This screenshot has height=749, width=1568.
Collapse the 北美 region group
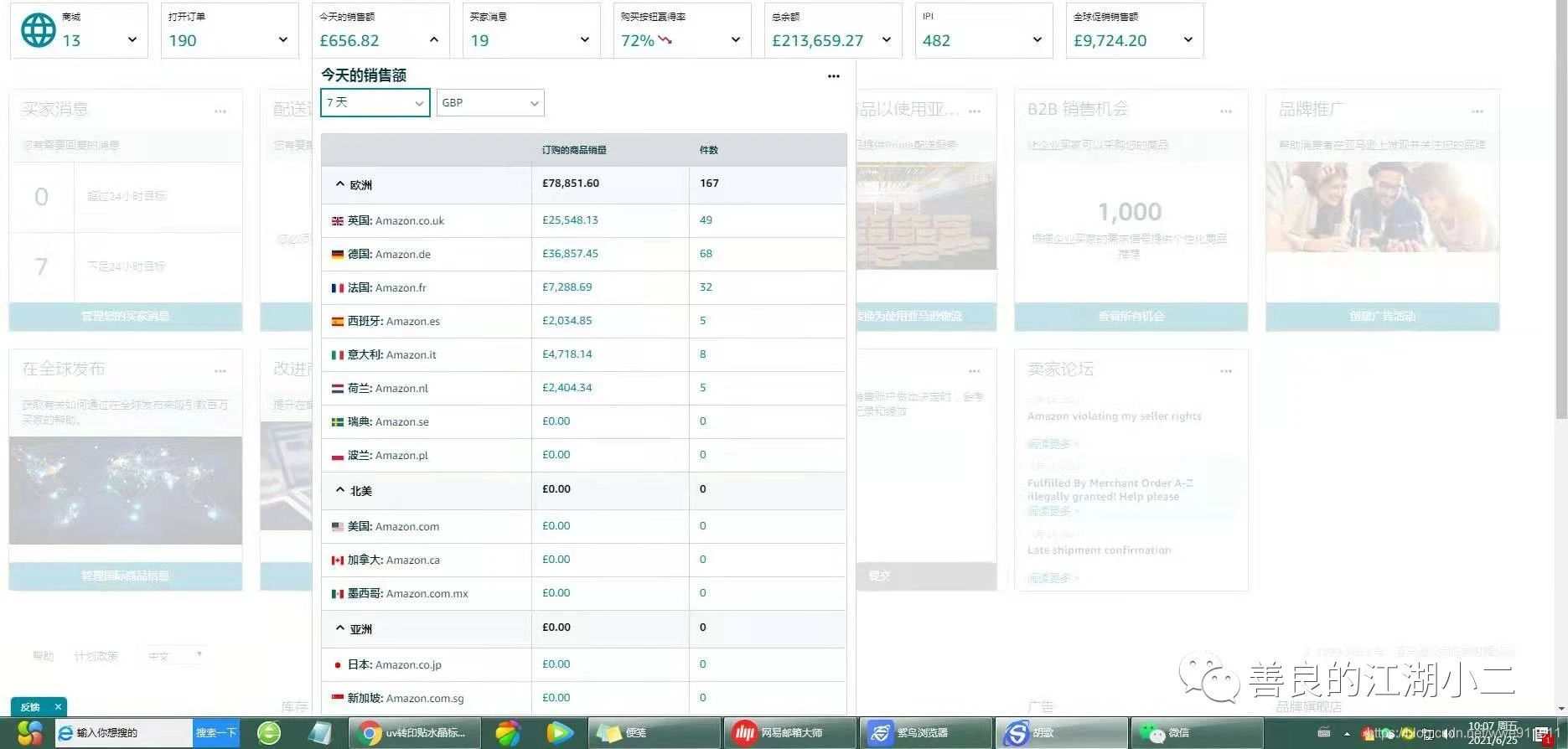tap(339, 489)
